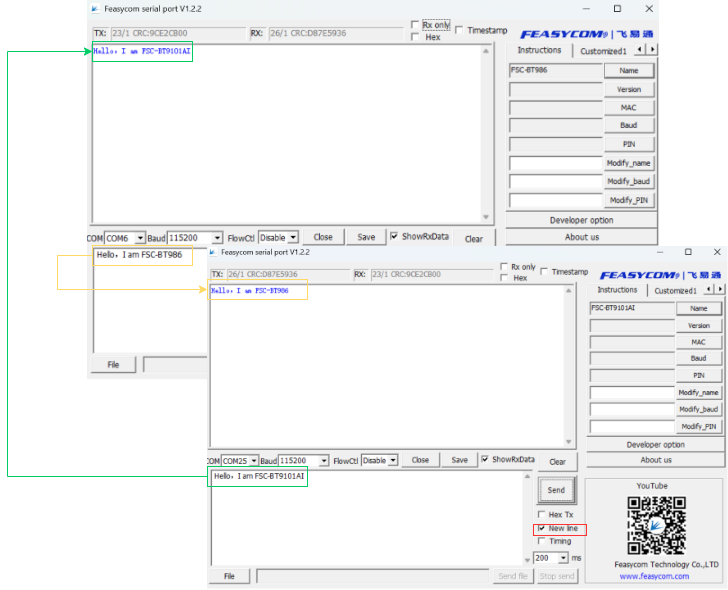Image resolution: width=728 pixels, height=590 pixels.
Task: Click the Feasycom app icon in back window title bar
Action: tap(95, 9)
